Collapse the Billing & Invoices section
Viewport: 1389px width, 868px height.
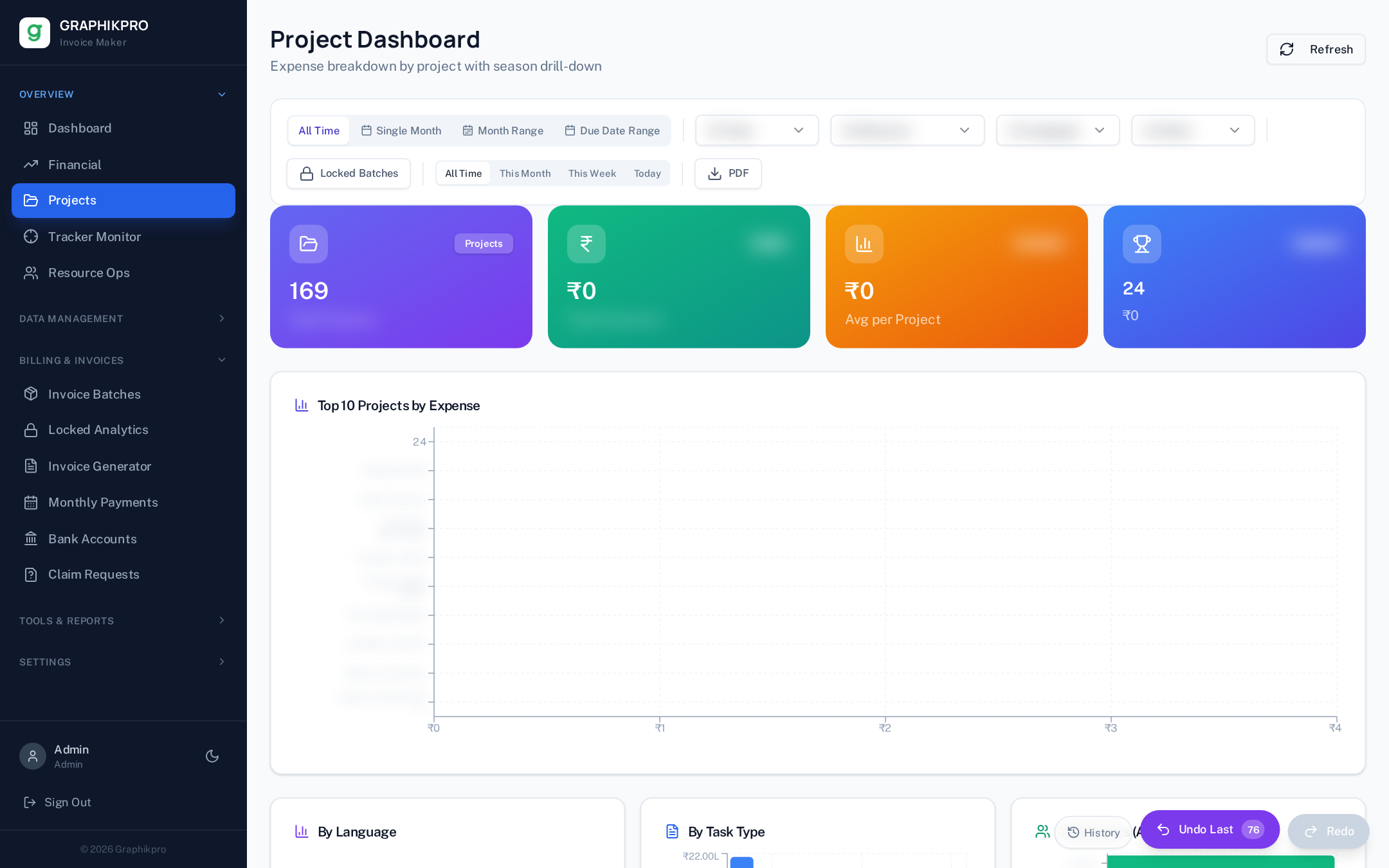pyautogui.click(x=123, y=360)
